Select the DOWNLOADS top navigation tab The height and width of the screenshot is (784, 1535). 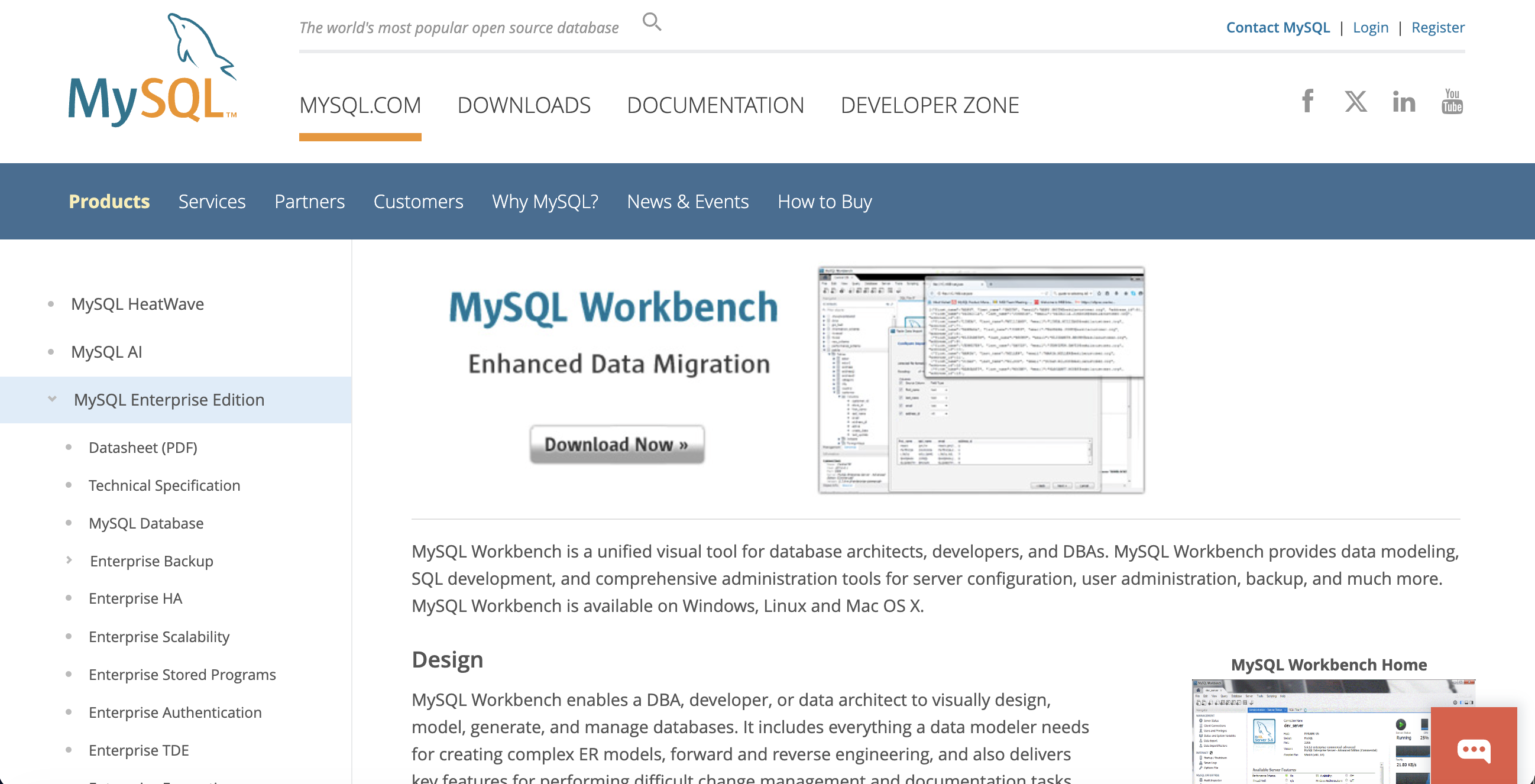click(x=523, y=105)
